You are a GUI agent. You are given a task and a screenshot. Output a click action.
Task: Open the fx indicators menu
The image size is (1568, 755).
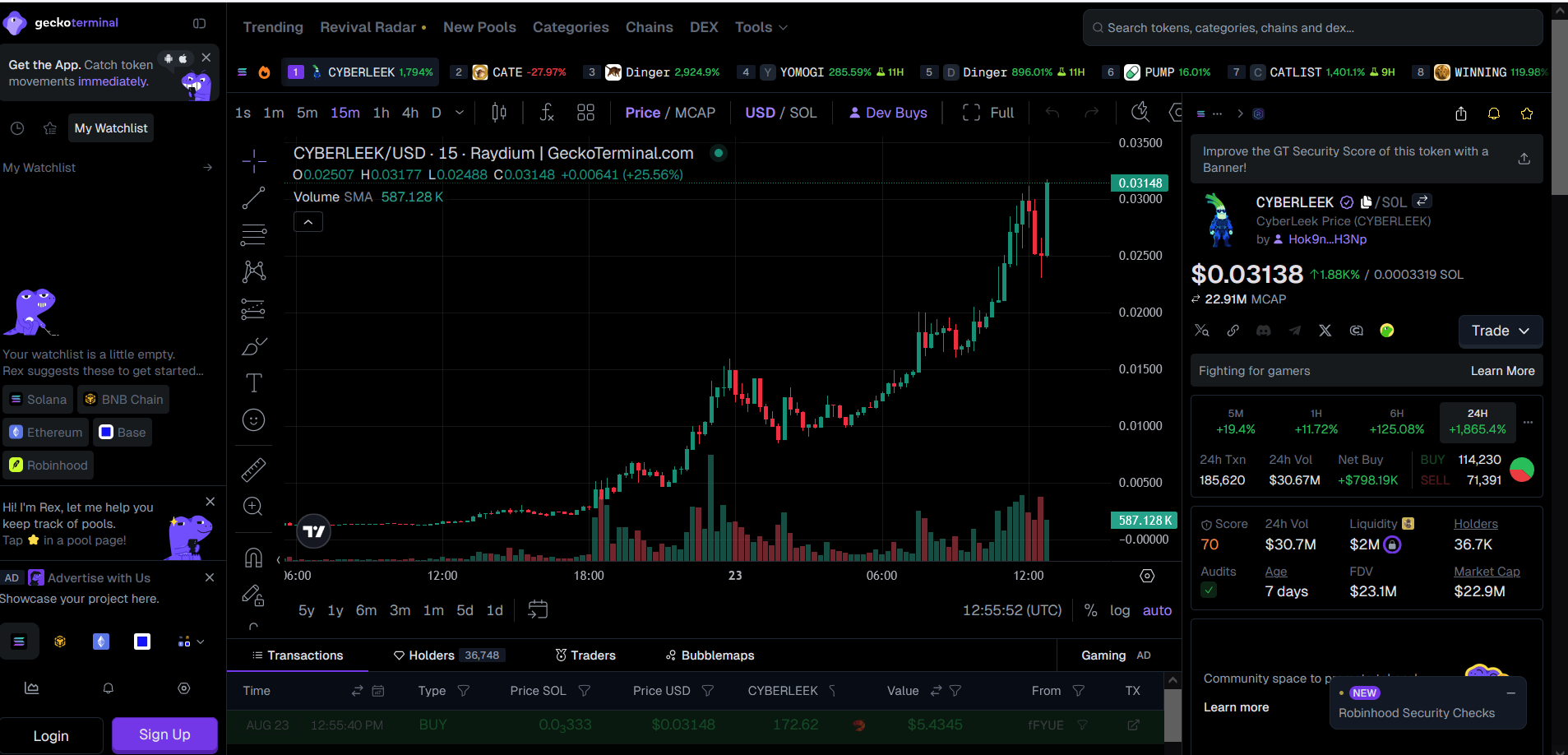547,113
